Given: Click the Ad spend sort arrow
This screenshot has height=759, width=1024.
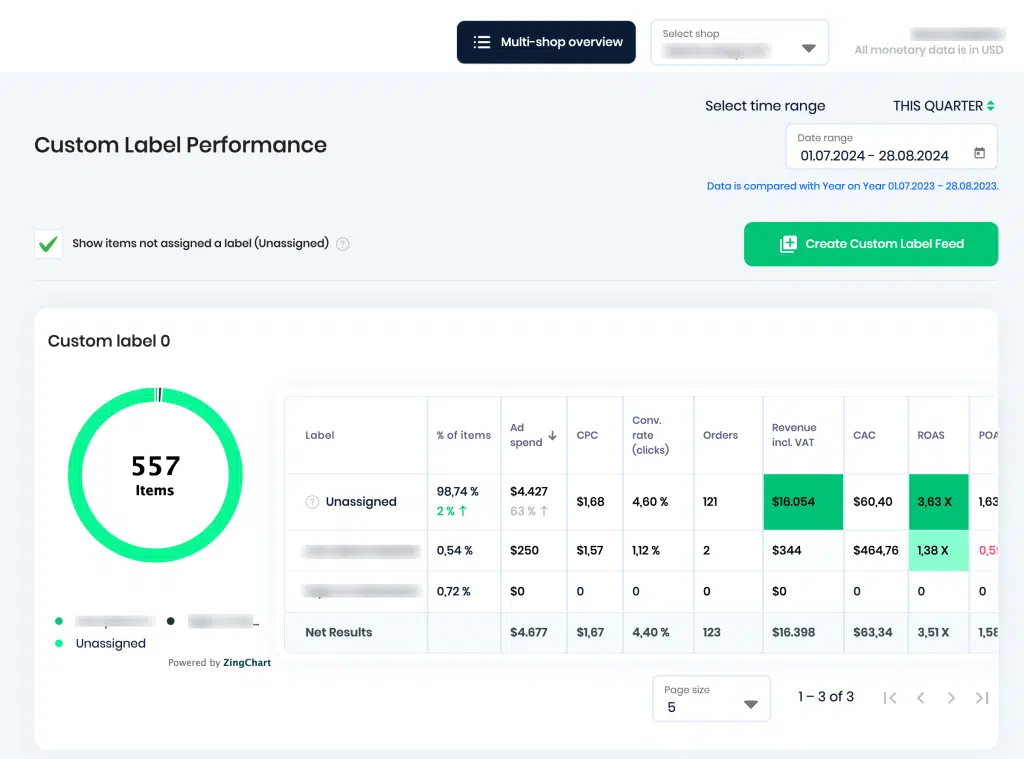Looking at the screenshot, I should point(552,435).
